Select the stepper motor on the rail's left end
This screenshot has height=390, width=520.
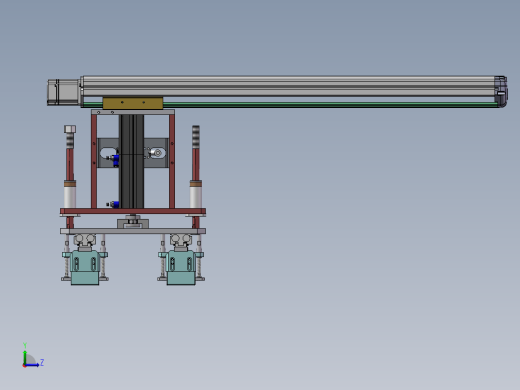click(64, 92)
